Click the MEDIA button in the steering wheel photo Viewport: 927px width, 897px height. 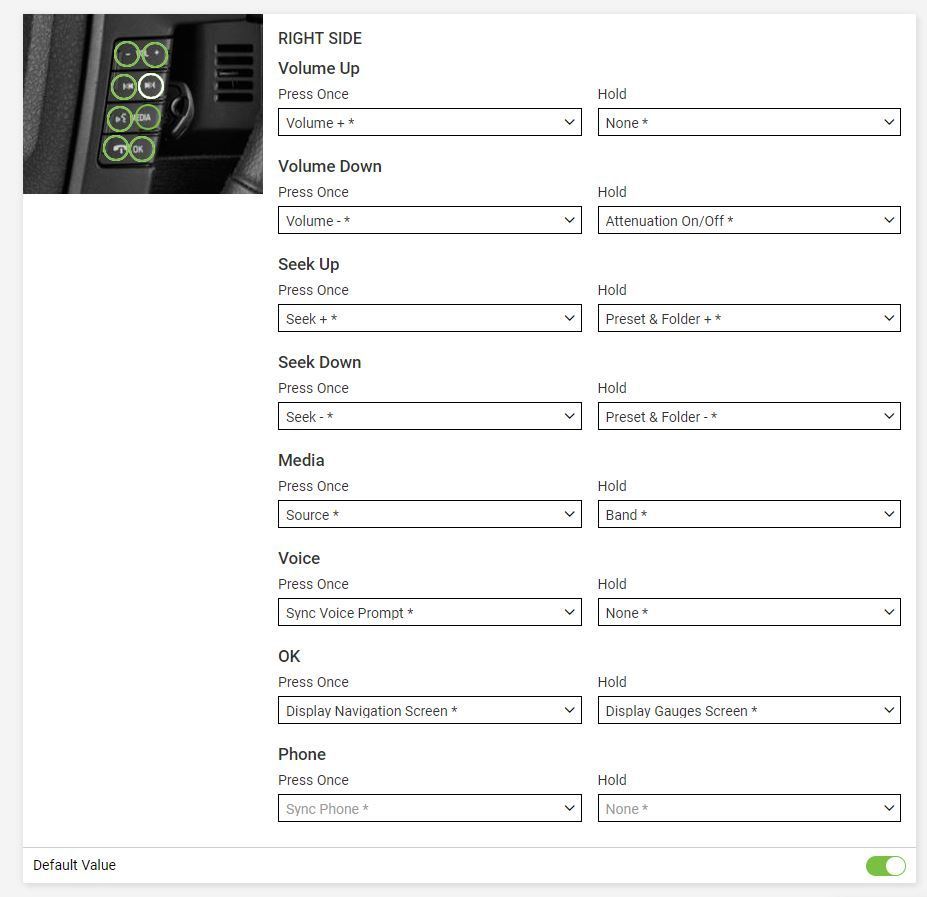click(146, 118)
